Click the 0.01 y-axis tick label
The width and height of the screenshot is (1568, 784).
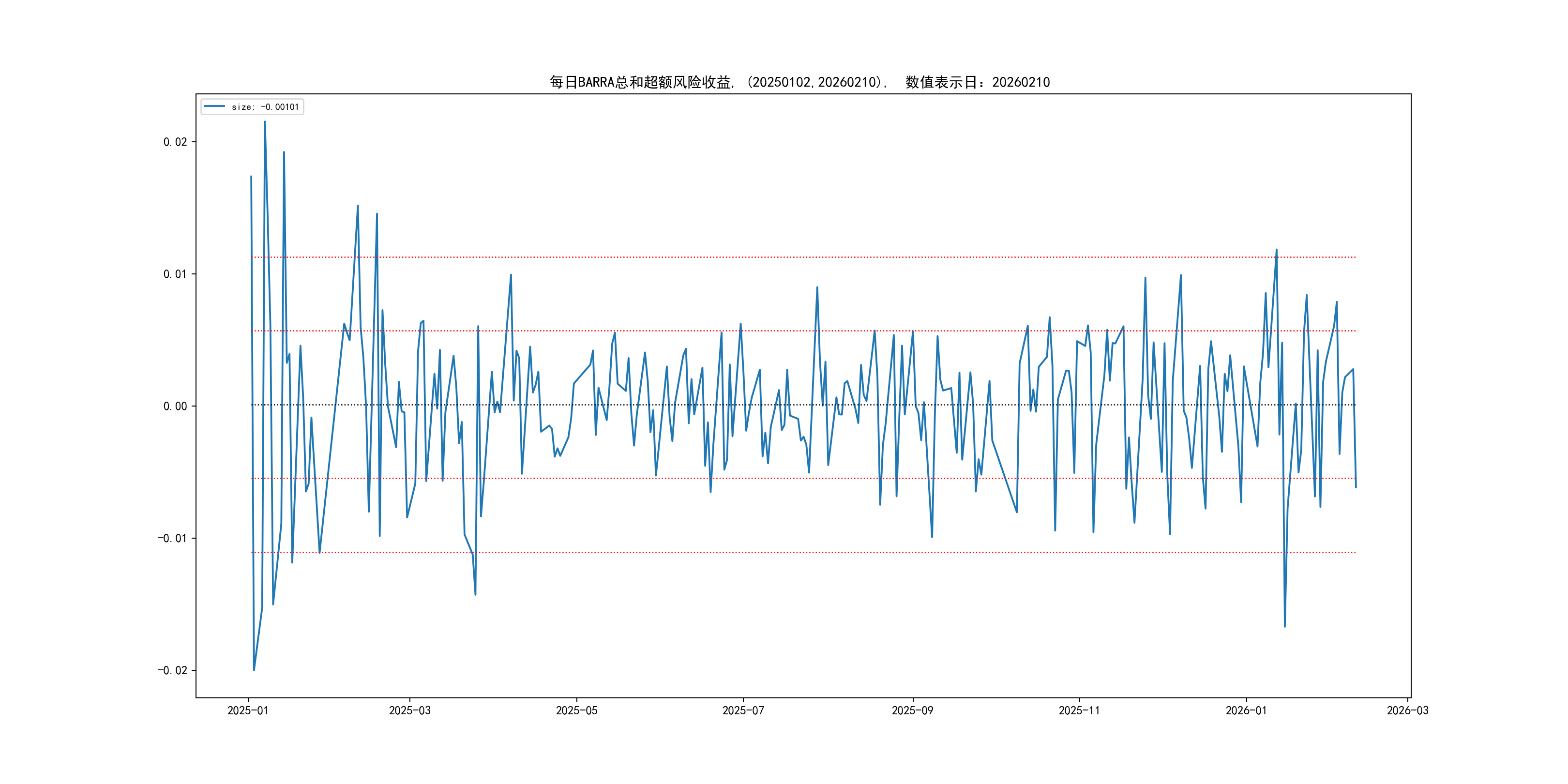click(x=175, y=274)
